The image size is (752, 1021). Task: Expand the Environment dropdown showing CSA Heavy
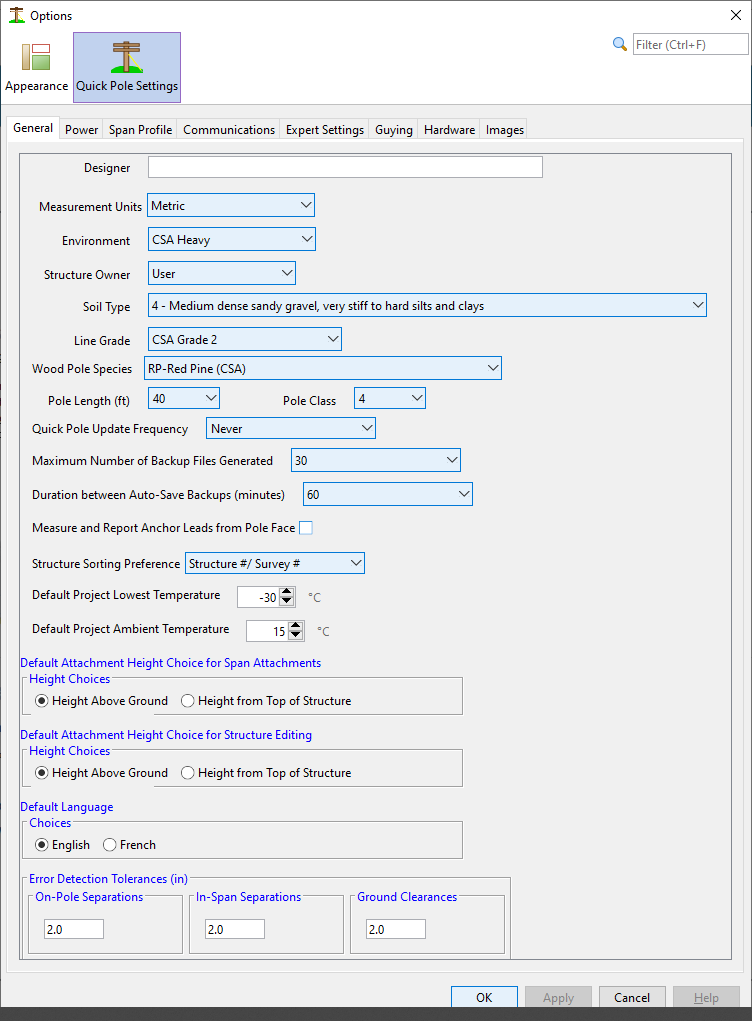click(x=232, y=240)
